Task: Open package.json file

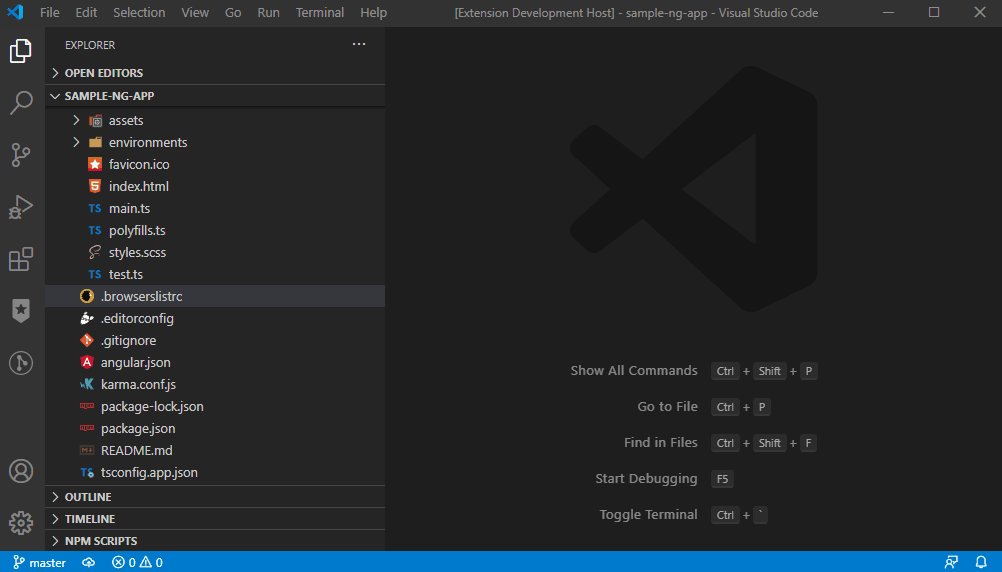Action: click(x=215, y=429)
